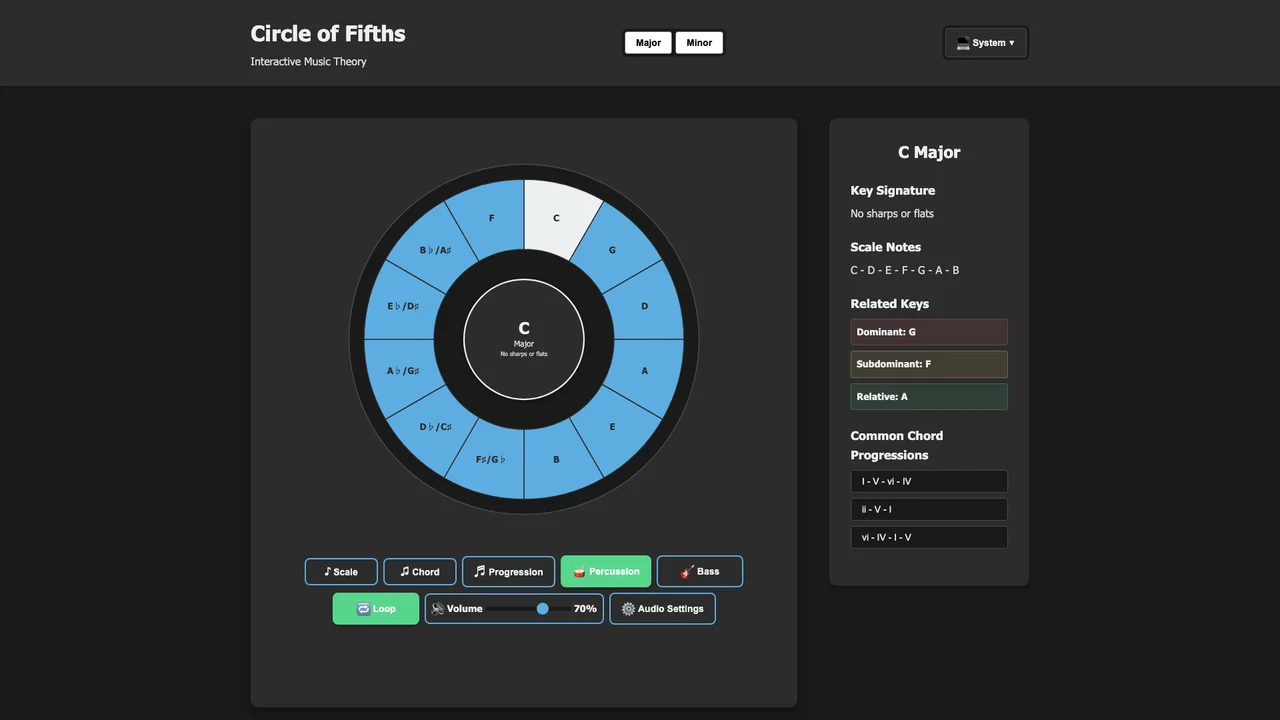Image resolution: width=1280 pixels, height=720 pixels.
Task: Click the speaker icon next to Volume
Action: click(x=438, y=608)
